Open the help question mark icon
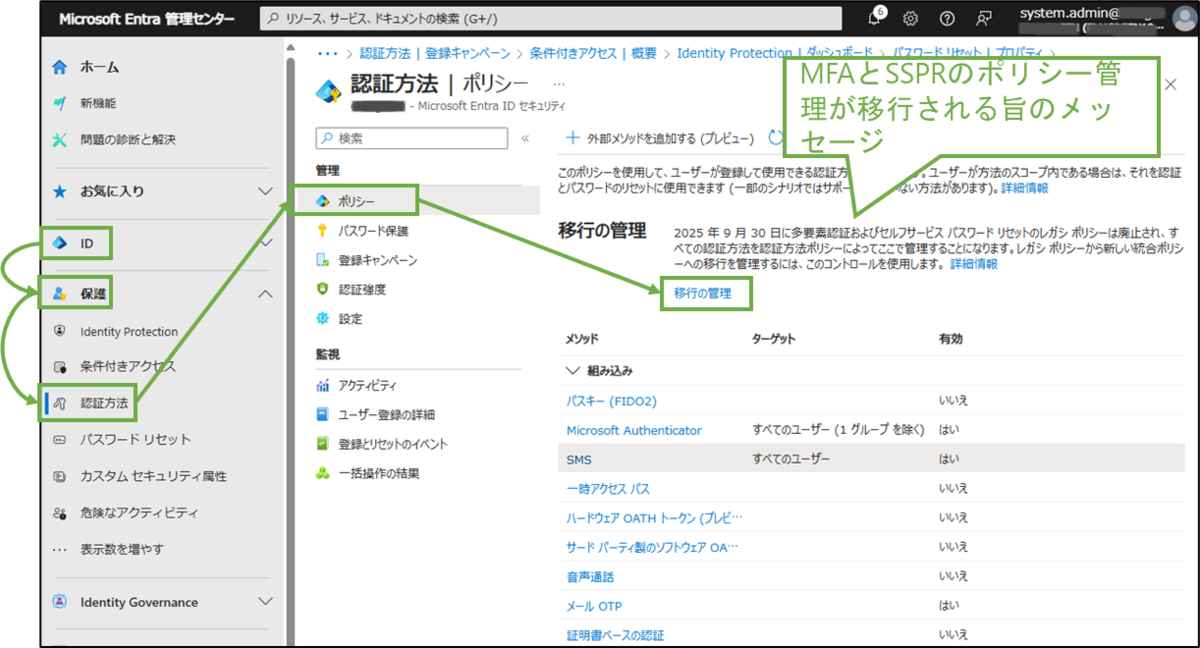This screenshot has width=1200, height=648. (x=947, y=19)
